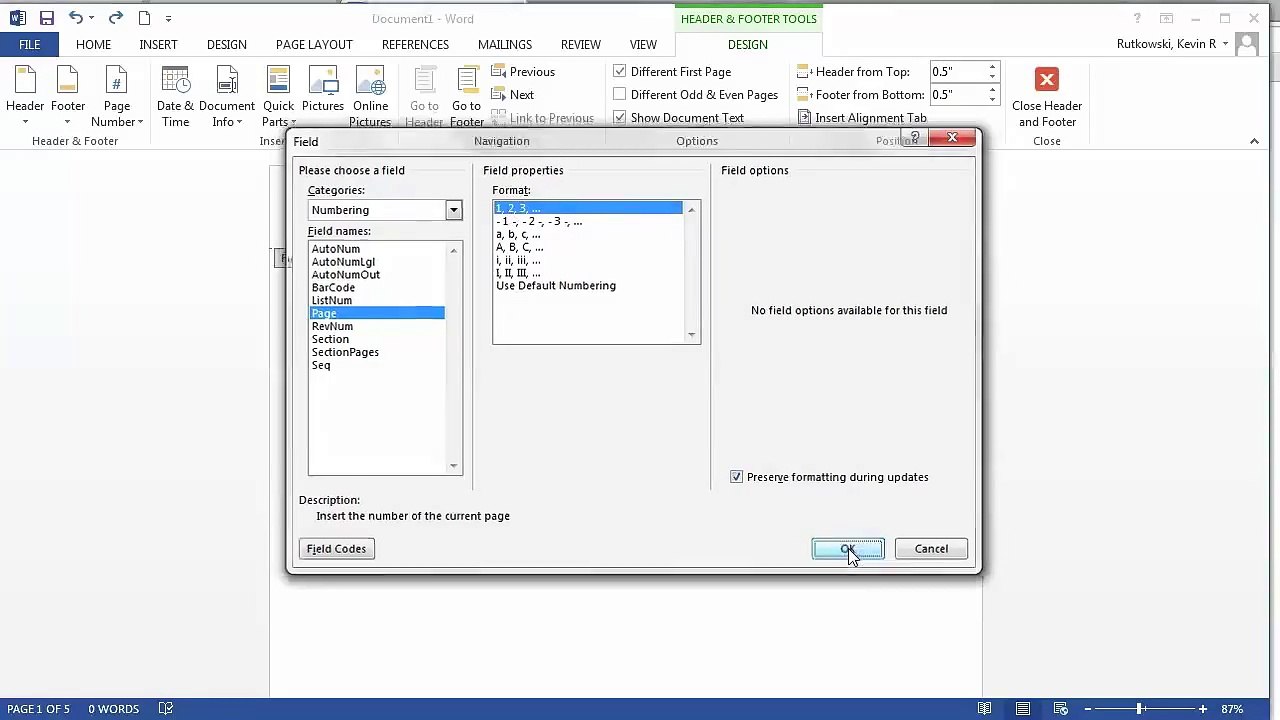1280x720 pixels.
Task: Switch to Print Layout view icon
Action: [x=1023, y=709]
